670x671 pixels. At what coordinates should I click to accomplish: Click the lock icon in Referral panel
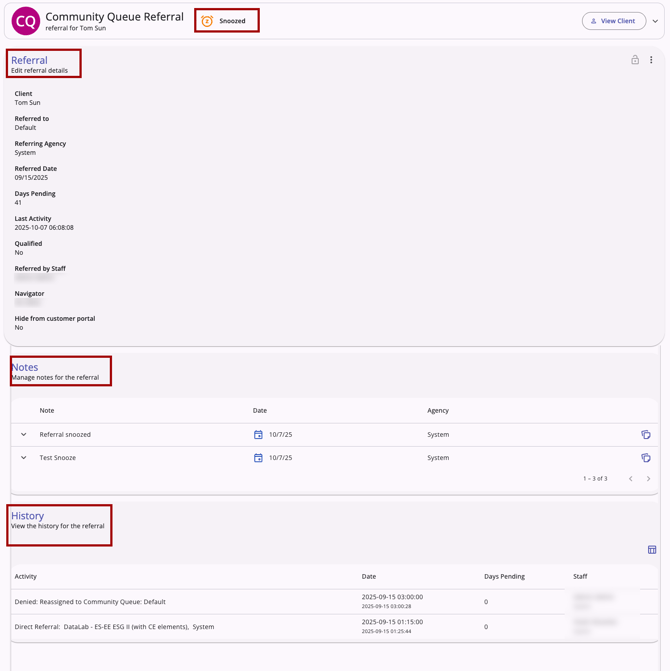point(635,60)
